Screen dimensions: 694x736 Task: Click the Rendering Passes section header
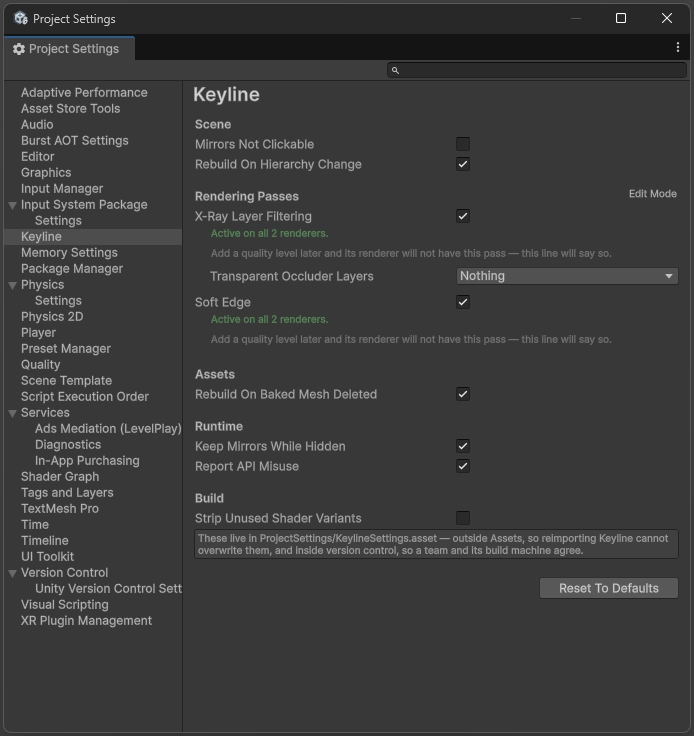247,196
